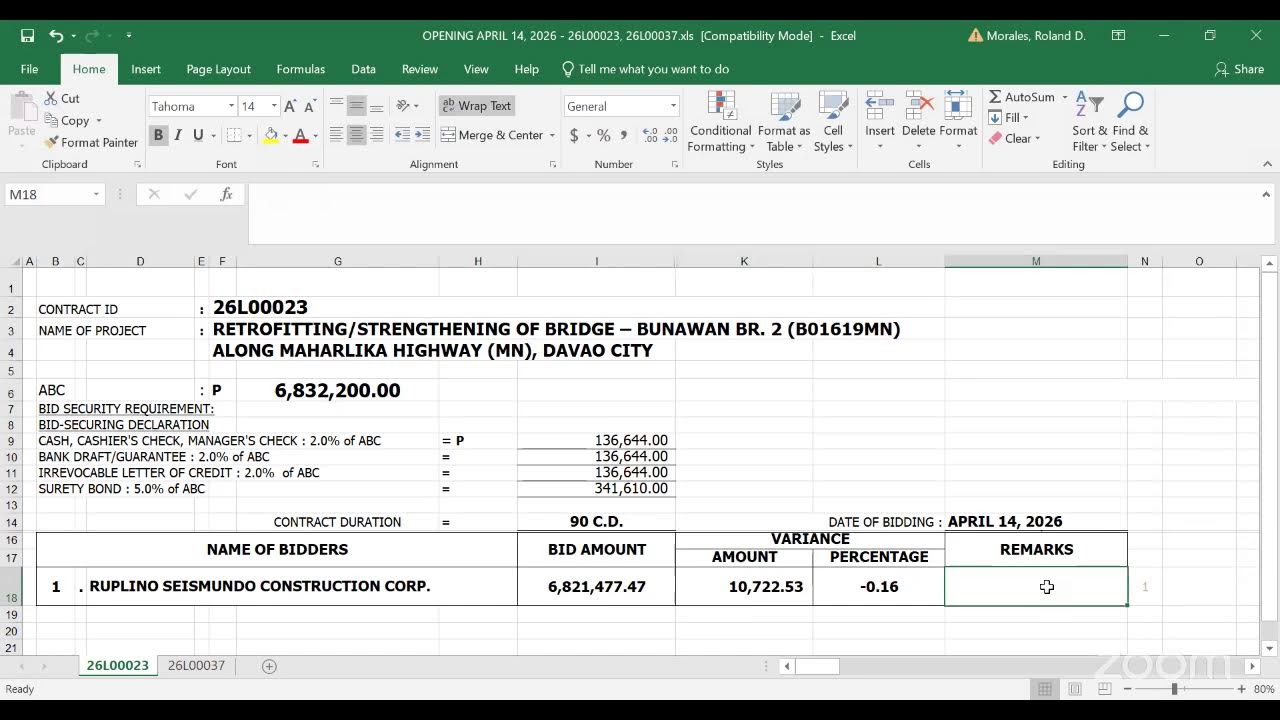Image resolution: width=1280 pixels, height=720 pixels.
Task: Open the Name Box dropdown arrow
Action: pyautogui.click(x=96, y=194)
